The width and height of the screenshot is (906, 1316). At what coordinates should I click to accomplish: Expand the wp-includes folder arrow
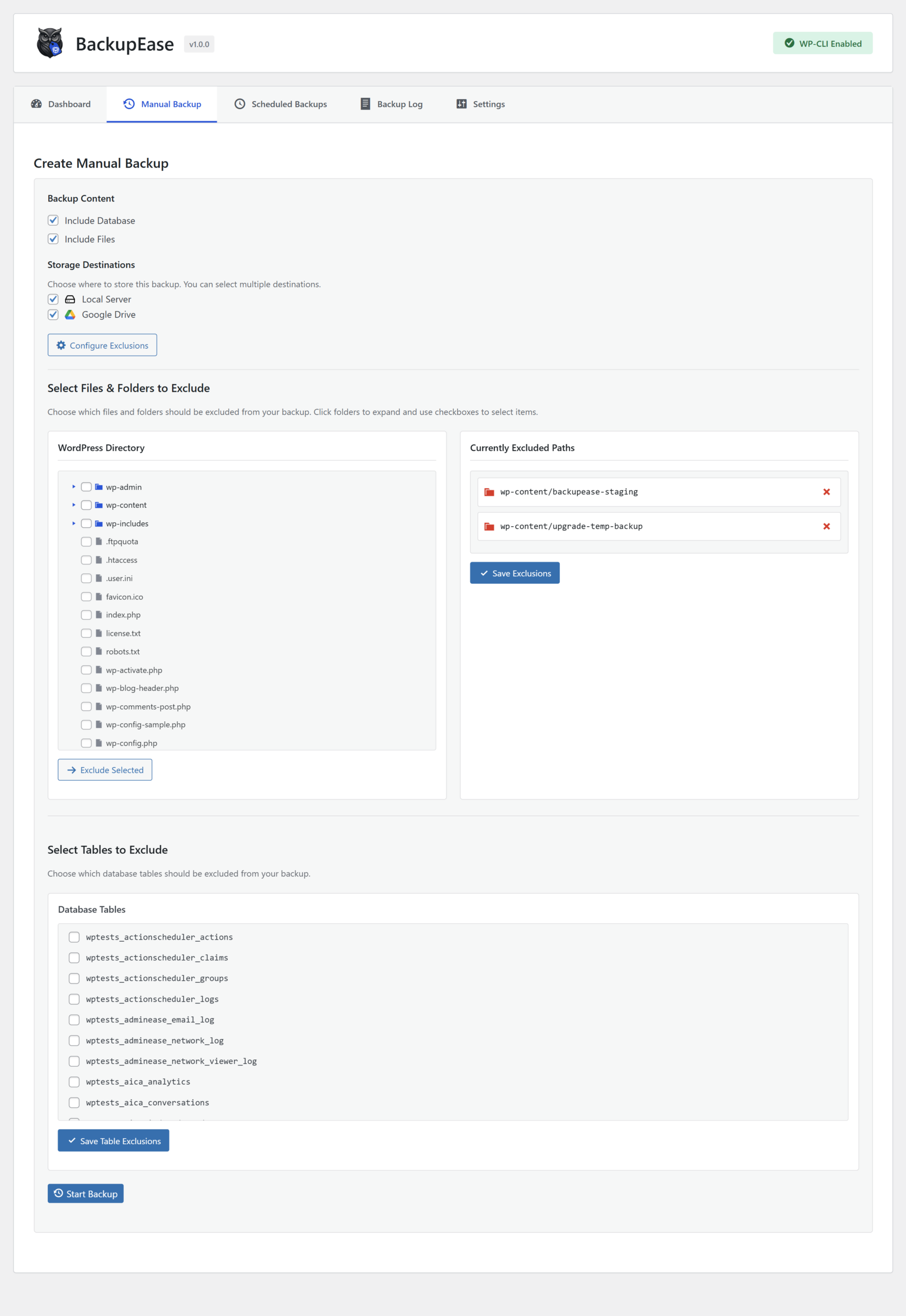click(x=74, y=523)
